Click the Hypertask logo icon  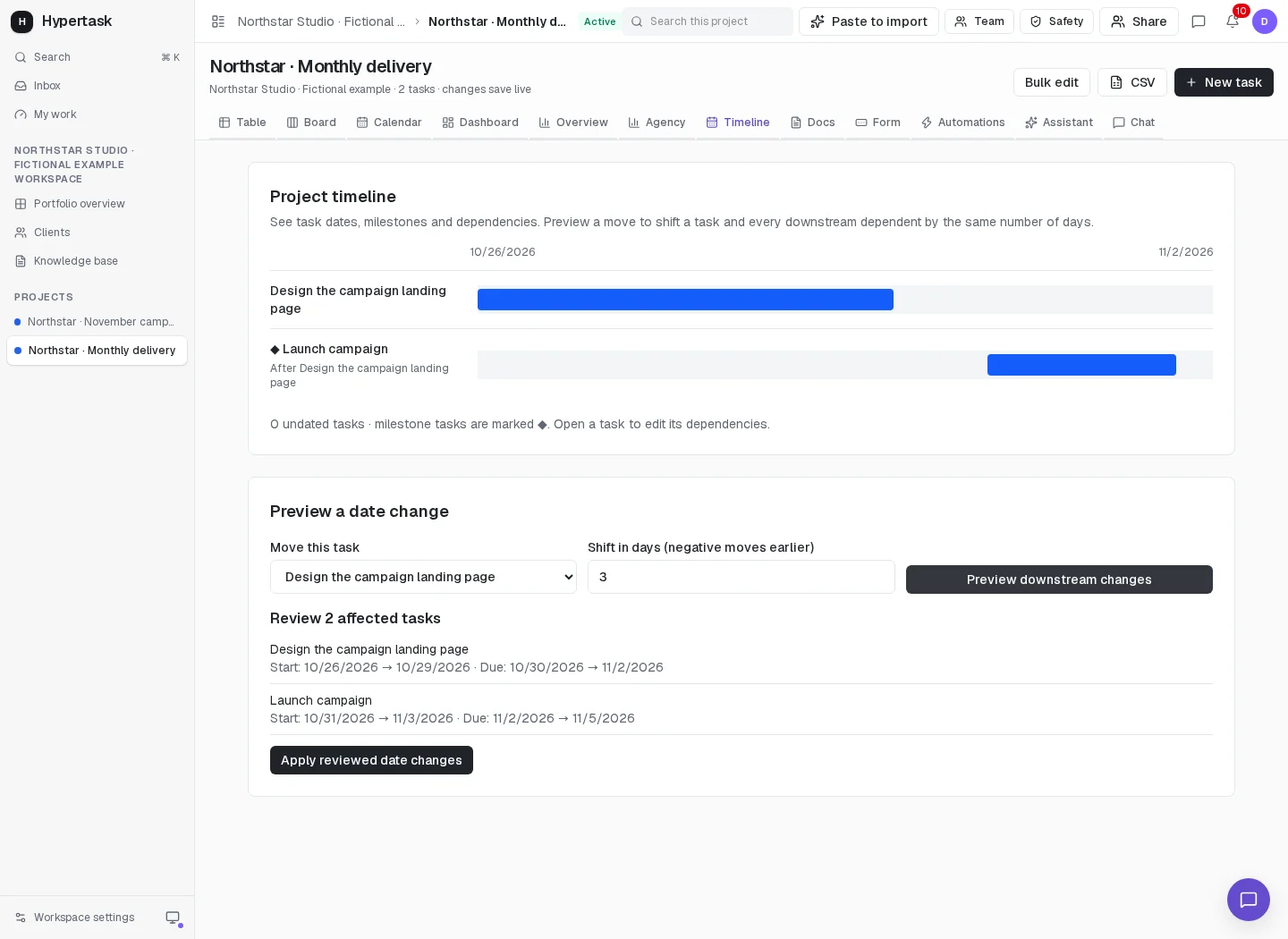click(x=22, y=21)
